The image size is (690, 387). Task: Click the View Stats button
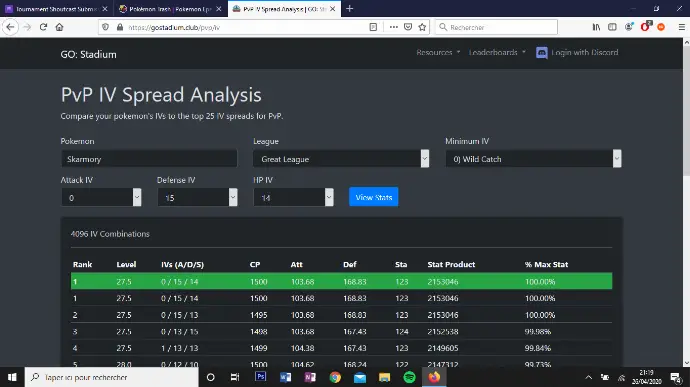point(374,197)
